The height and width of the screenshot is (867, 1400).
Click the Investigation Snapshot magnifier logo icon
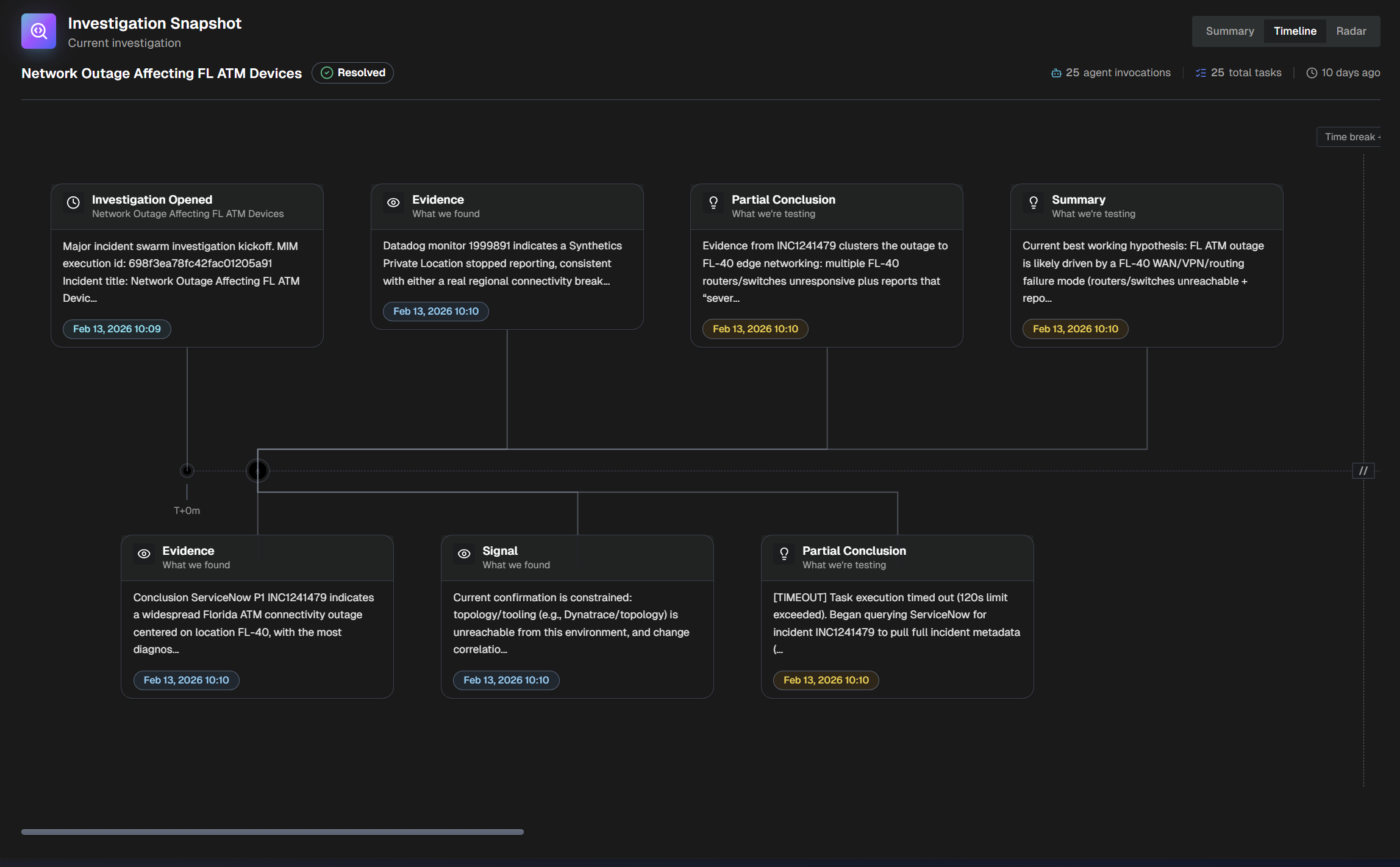pyautogui.click(x=38, y=31)
